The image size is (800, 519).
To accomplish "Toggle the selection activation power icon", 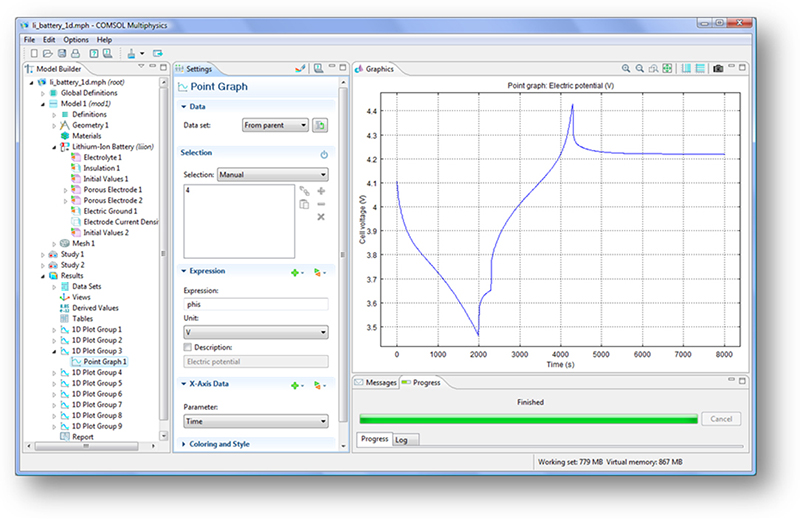I will 324,154.
